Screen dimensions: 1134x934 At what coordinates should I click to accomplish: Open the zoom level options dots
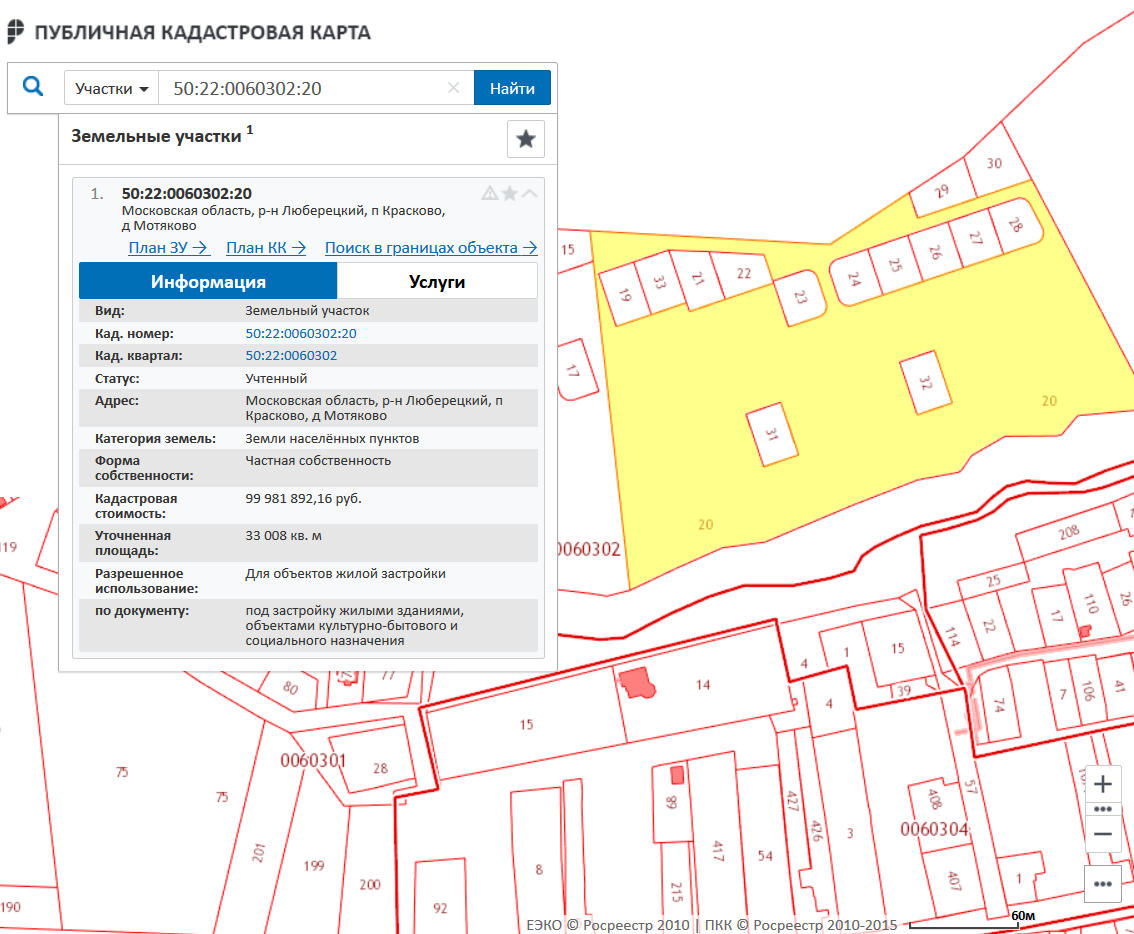pyautogui.click(x=1103, y=809)
